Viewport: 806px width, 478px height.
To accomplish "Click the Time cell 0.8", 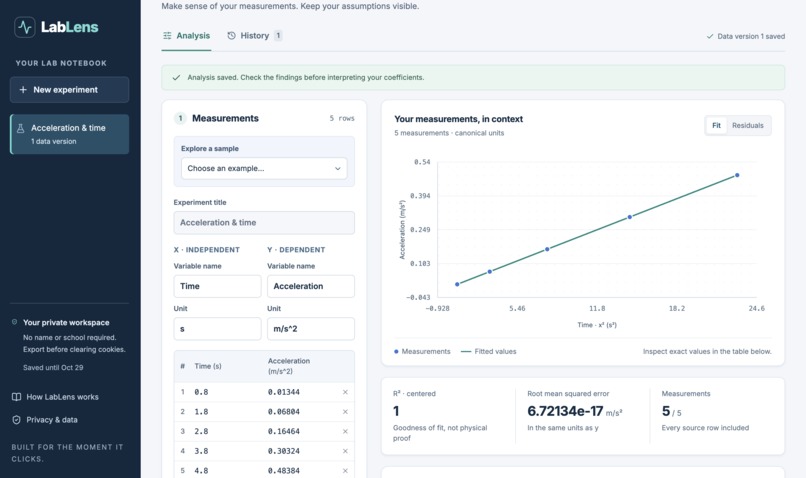I will (202, 392).
